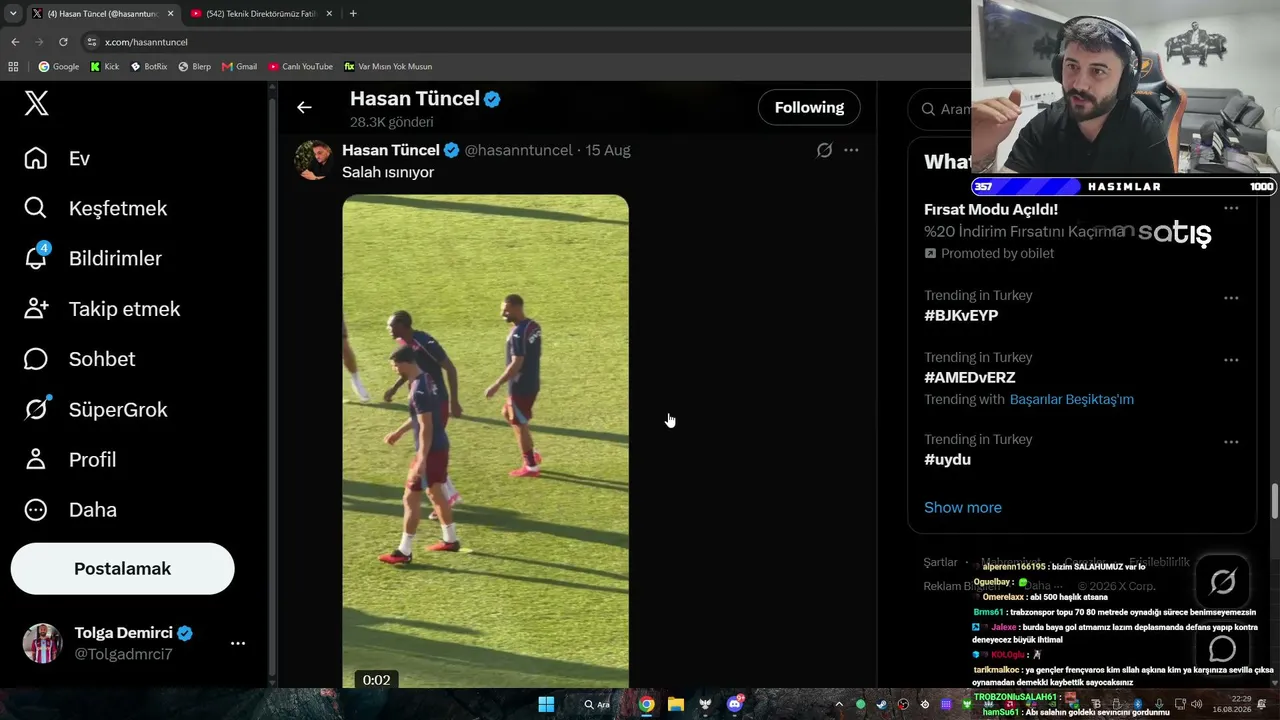
Task: Switch to Hasan Tüncel X tab
Action: [x=102, y=13]
